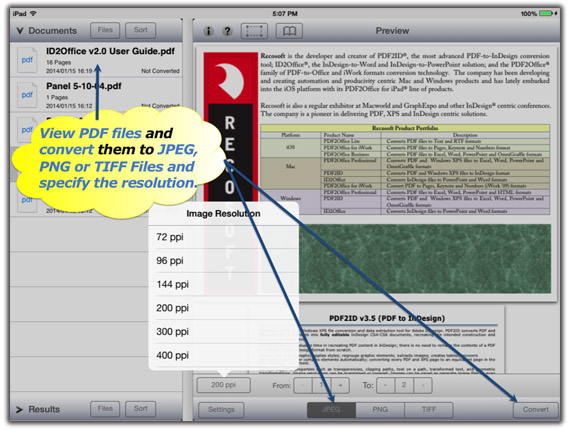The image size is (570, 430).
Task: Open the help question mark icon
Action: pos(228,31)
